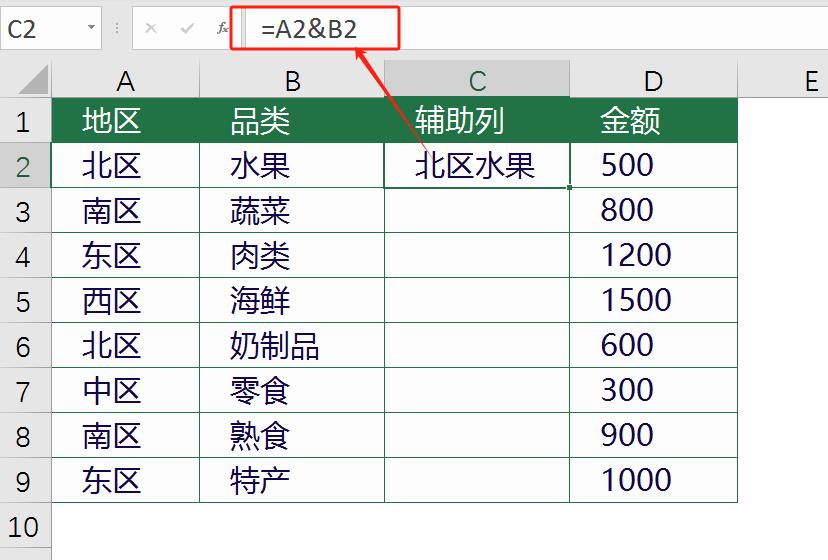Select column A header

click(125, 80)
